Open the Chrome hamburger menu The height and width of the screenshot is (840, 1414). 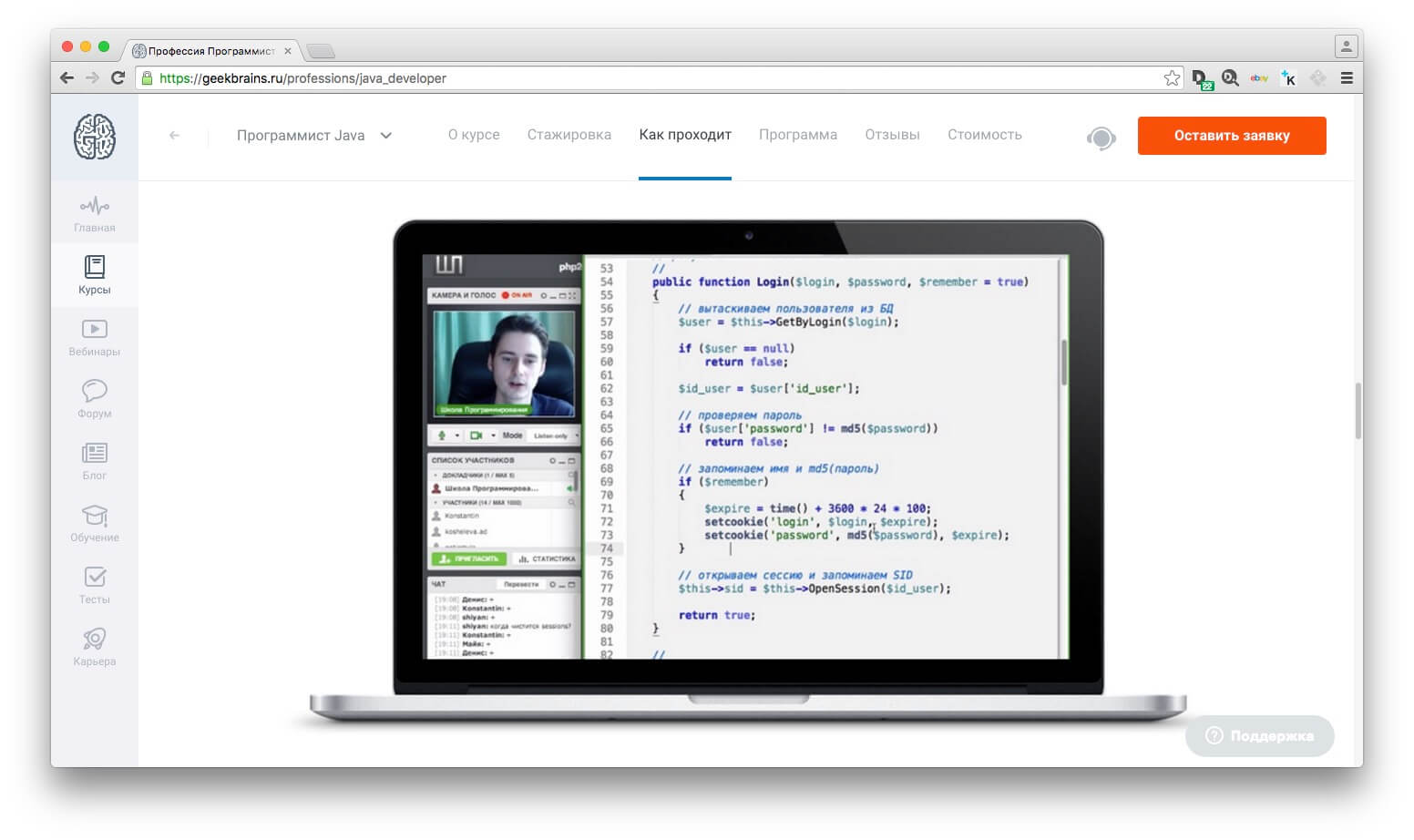tap(1347, 78)
